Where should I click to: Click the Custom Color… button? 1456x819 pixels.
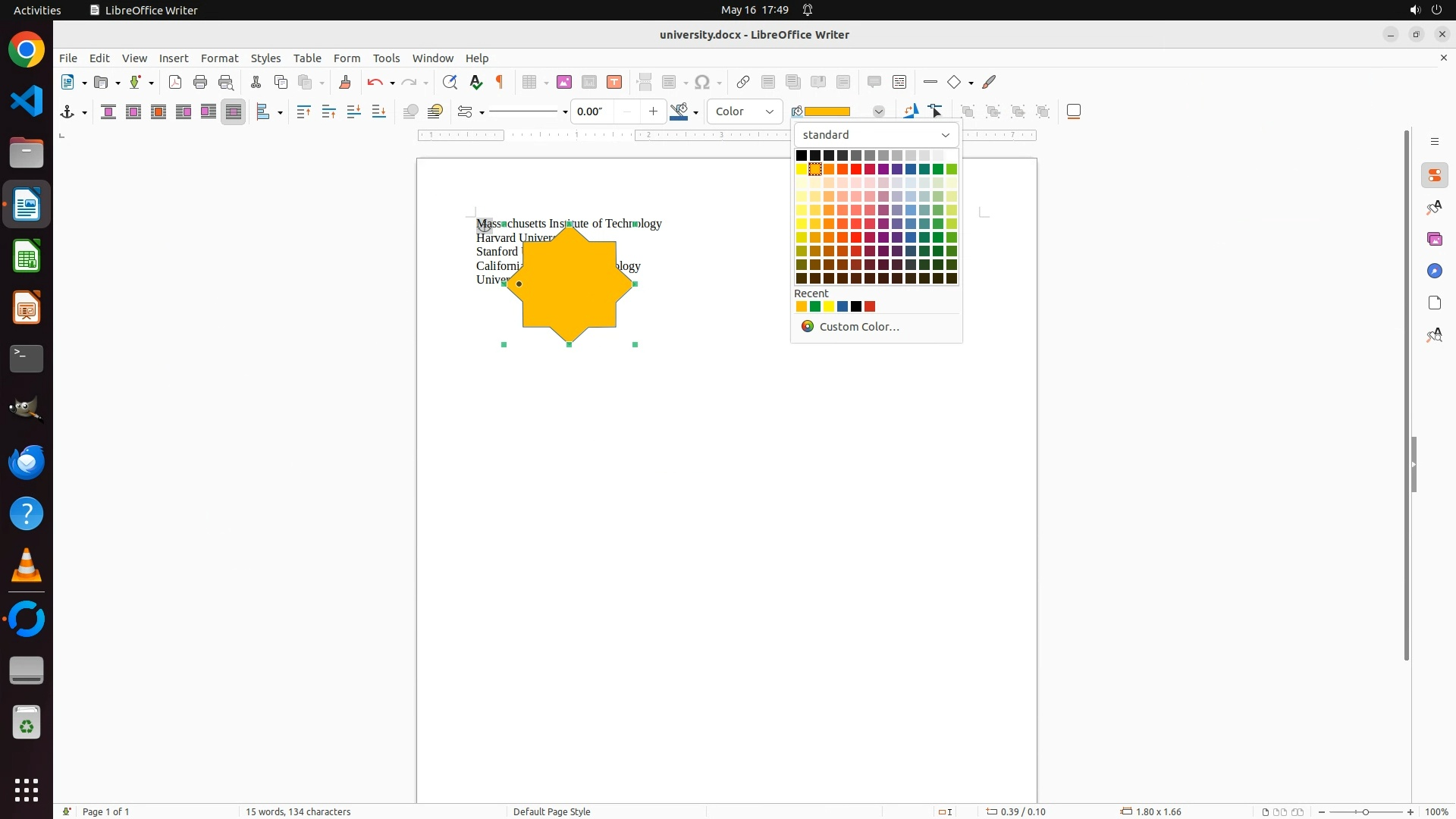[x=858, y=327]
